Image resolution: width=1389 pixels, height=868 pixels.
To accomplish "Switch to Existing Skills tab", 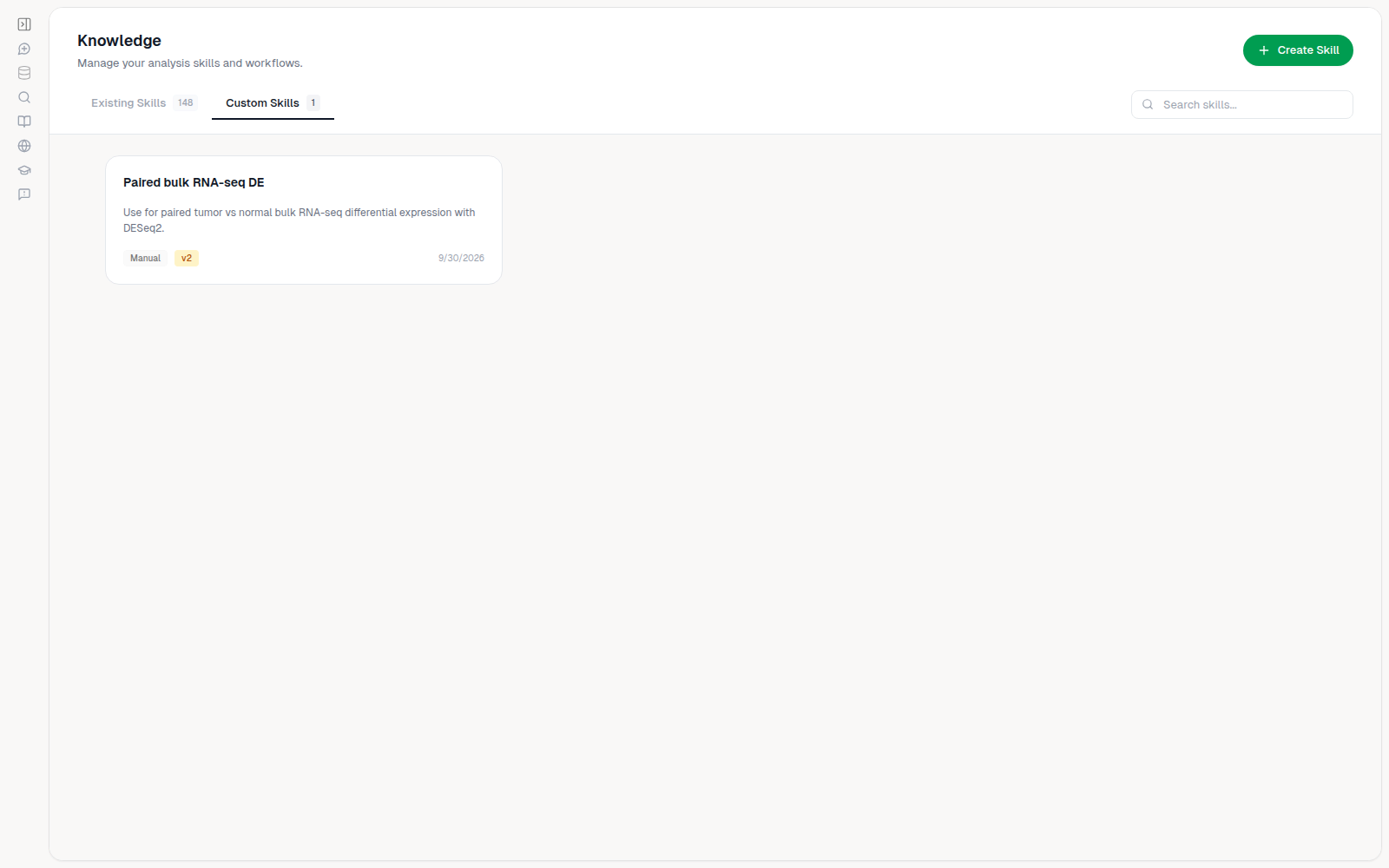I will pos(144,102).
